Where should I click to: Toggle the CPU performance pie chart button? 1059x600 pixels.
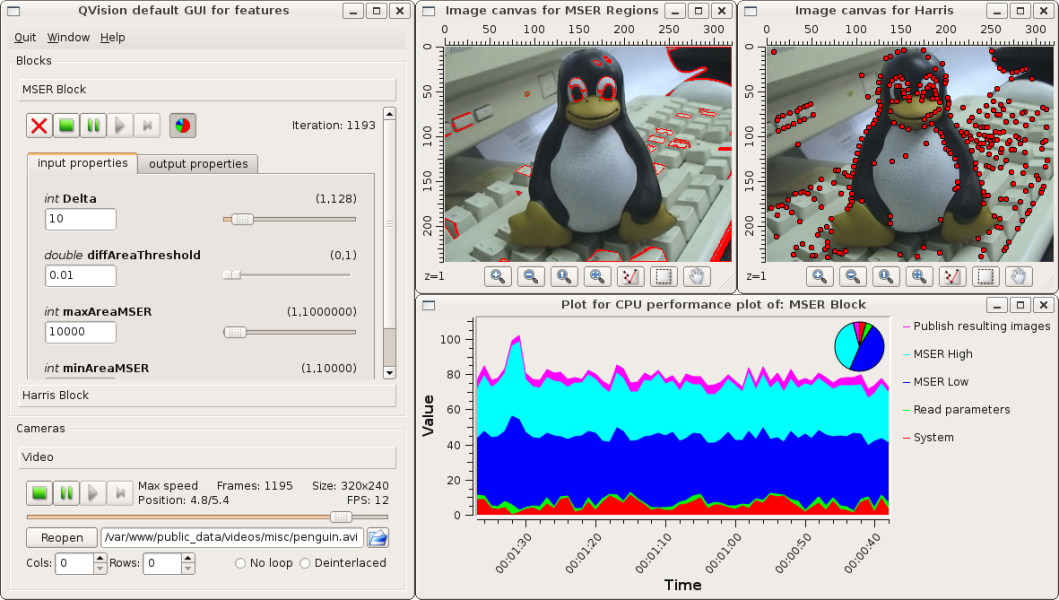pos(182,125)
